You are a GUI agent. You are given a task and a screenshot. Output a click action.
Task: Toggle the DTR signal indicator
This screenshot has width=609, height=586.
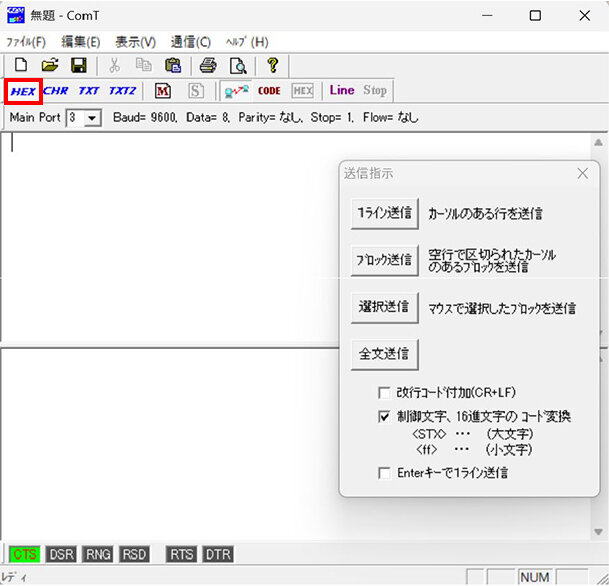coord(218,554)
